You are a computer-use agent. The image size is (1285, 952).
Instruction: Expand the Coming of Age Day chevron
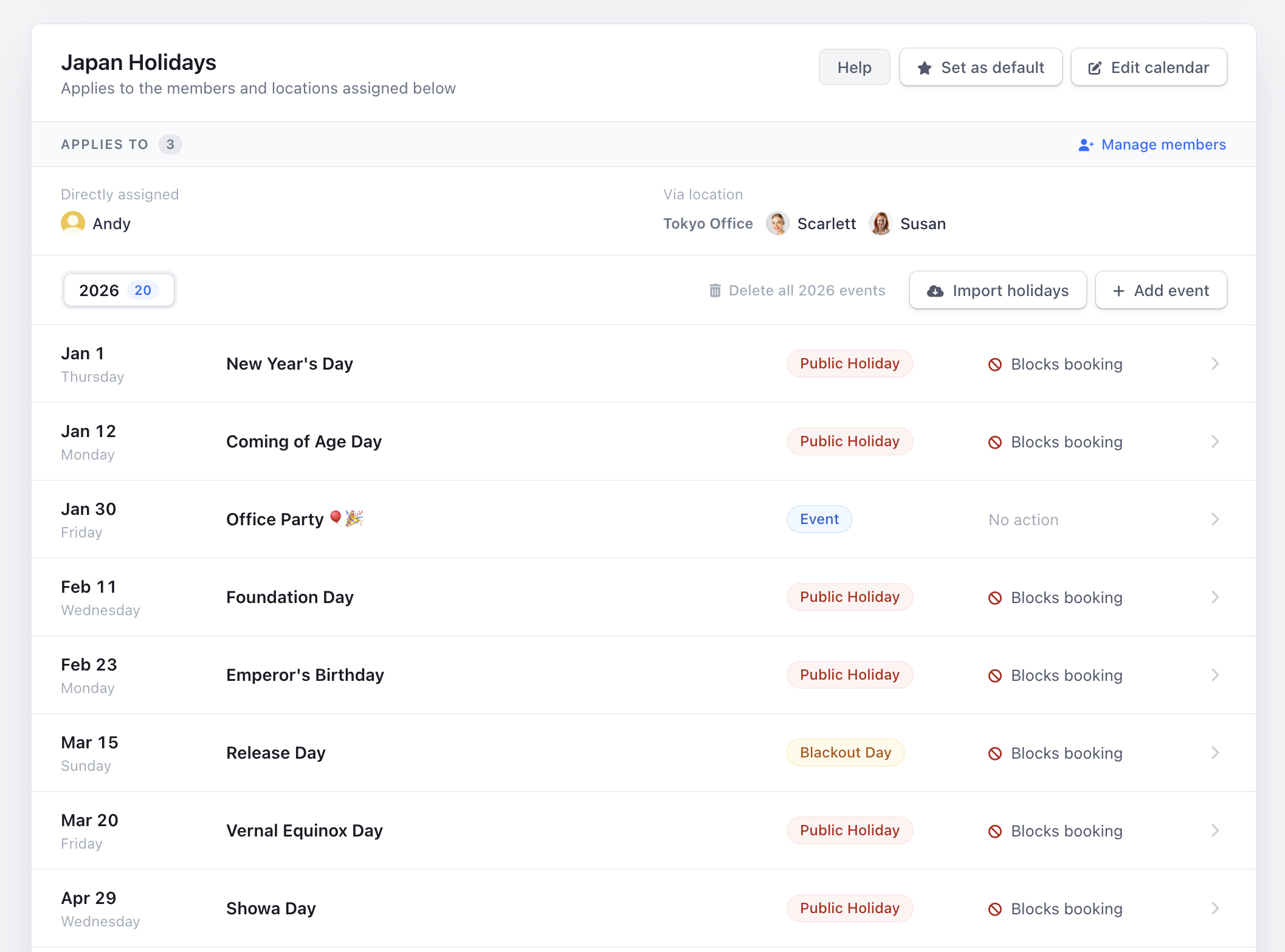pos(1215,441)
